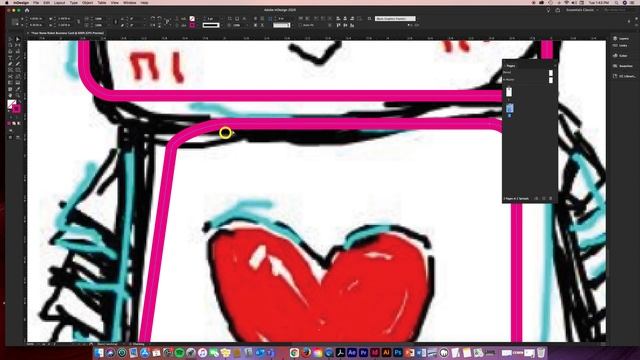Toggle the Auto-Fit checkbox
Screen dimensions: 640x360
pyautogui.click(x=301, y=25)
